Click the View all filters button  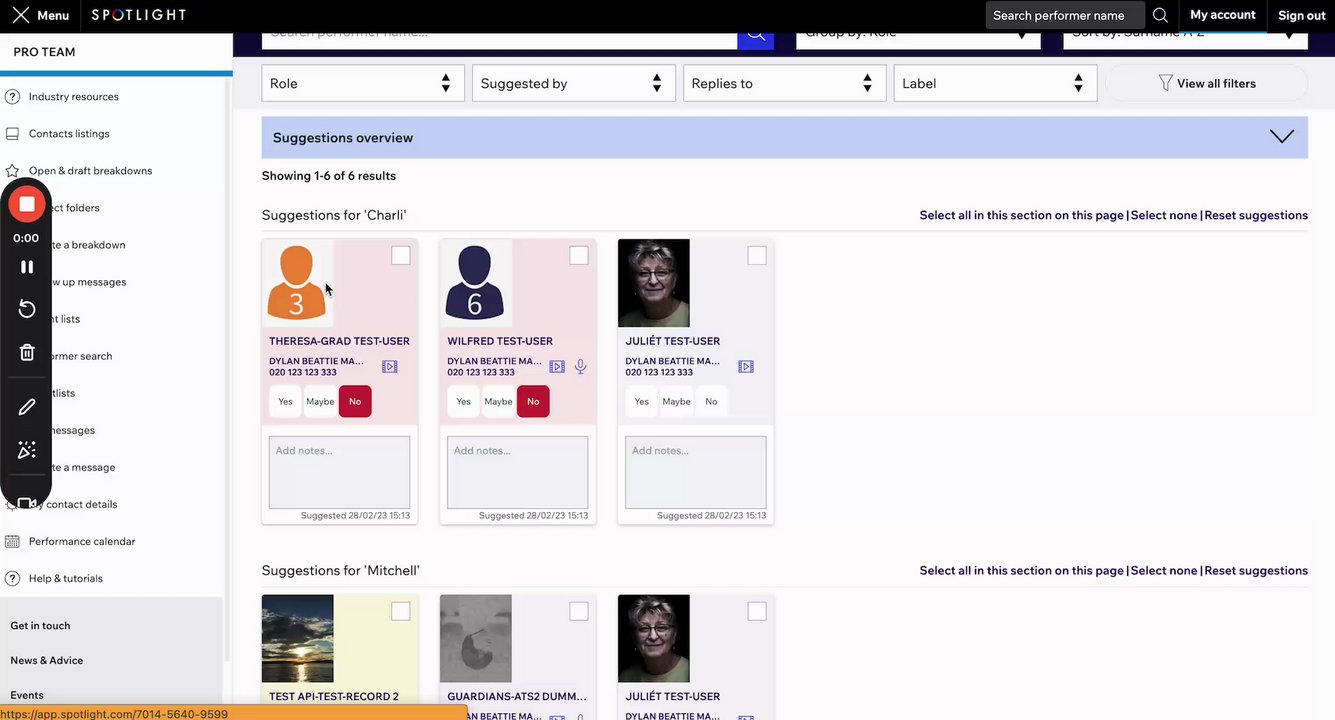point(1206,84)
